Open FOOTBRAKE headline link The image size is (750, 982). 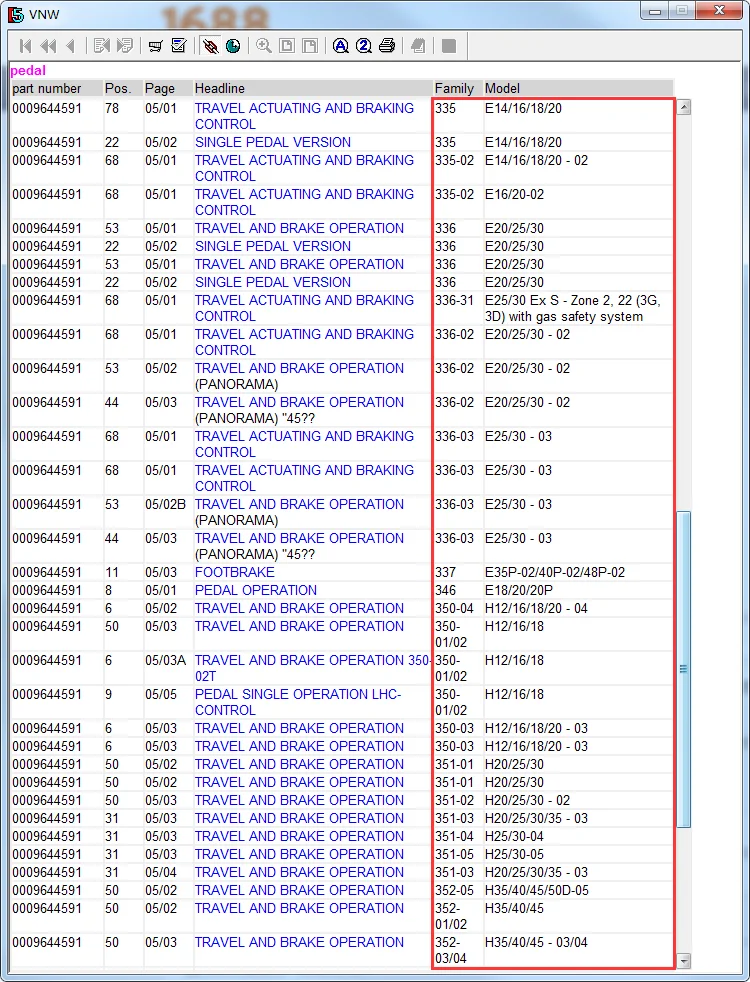pyautogui.click(x=235, y=572)
